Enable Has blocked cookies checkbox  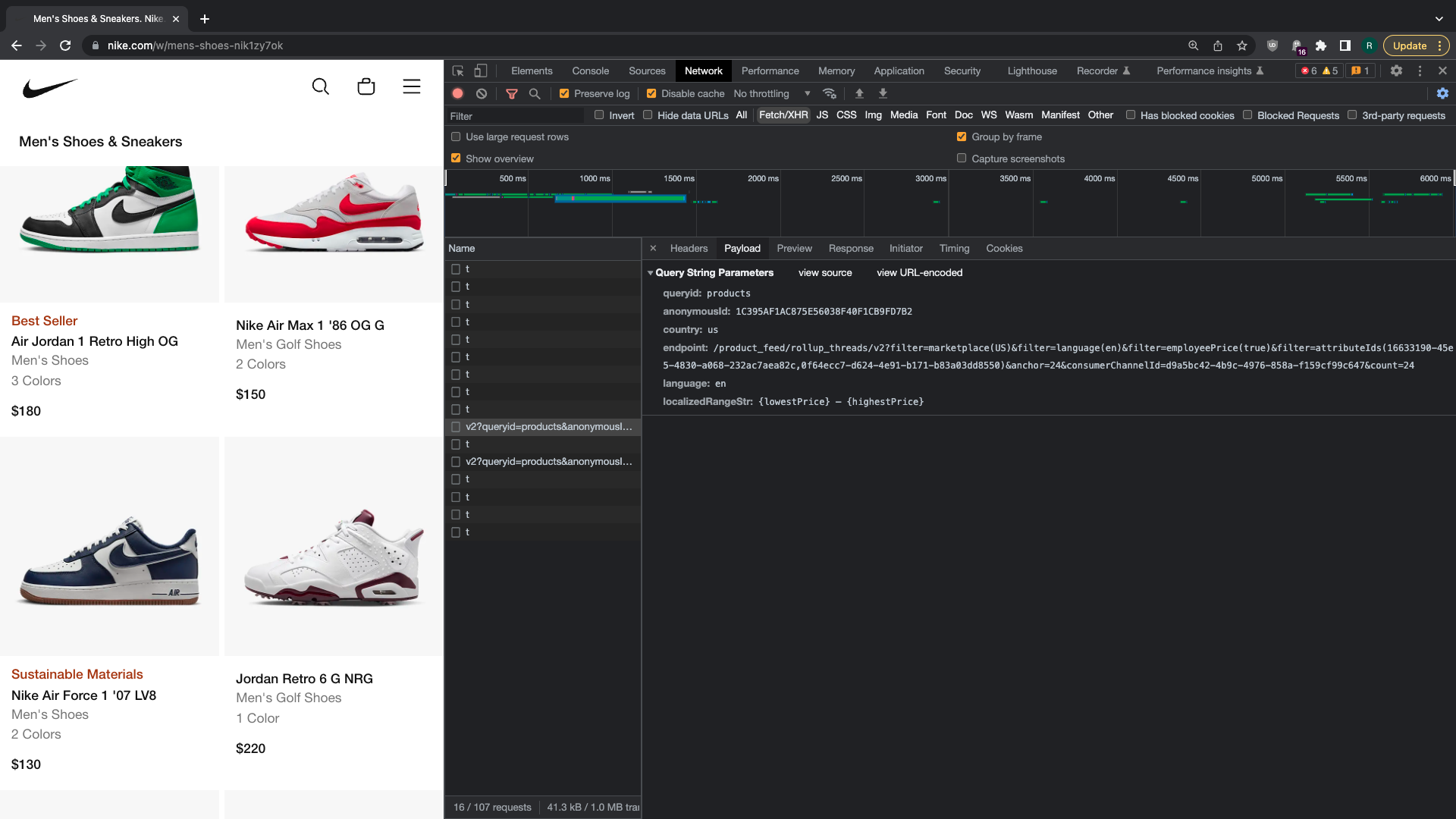pos(1131,115)
